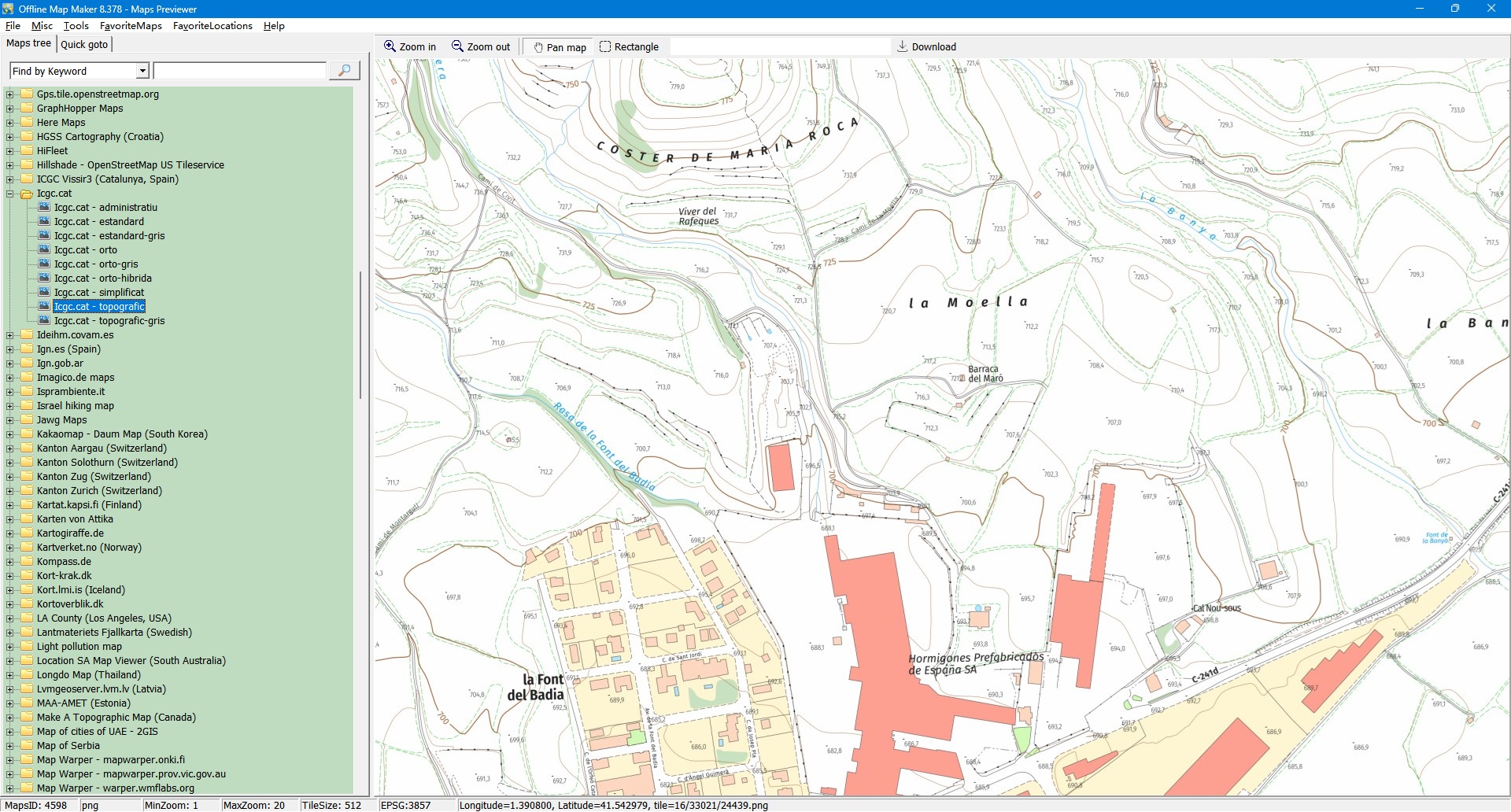Open the FavoriteMaps menu
This screenshot has width=1511, height=812.
coord(131,26)
